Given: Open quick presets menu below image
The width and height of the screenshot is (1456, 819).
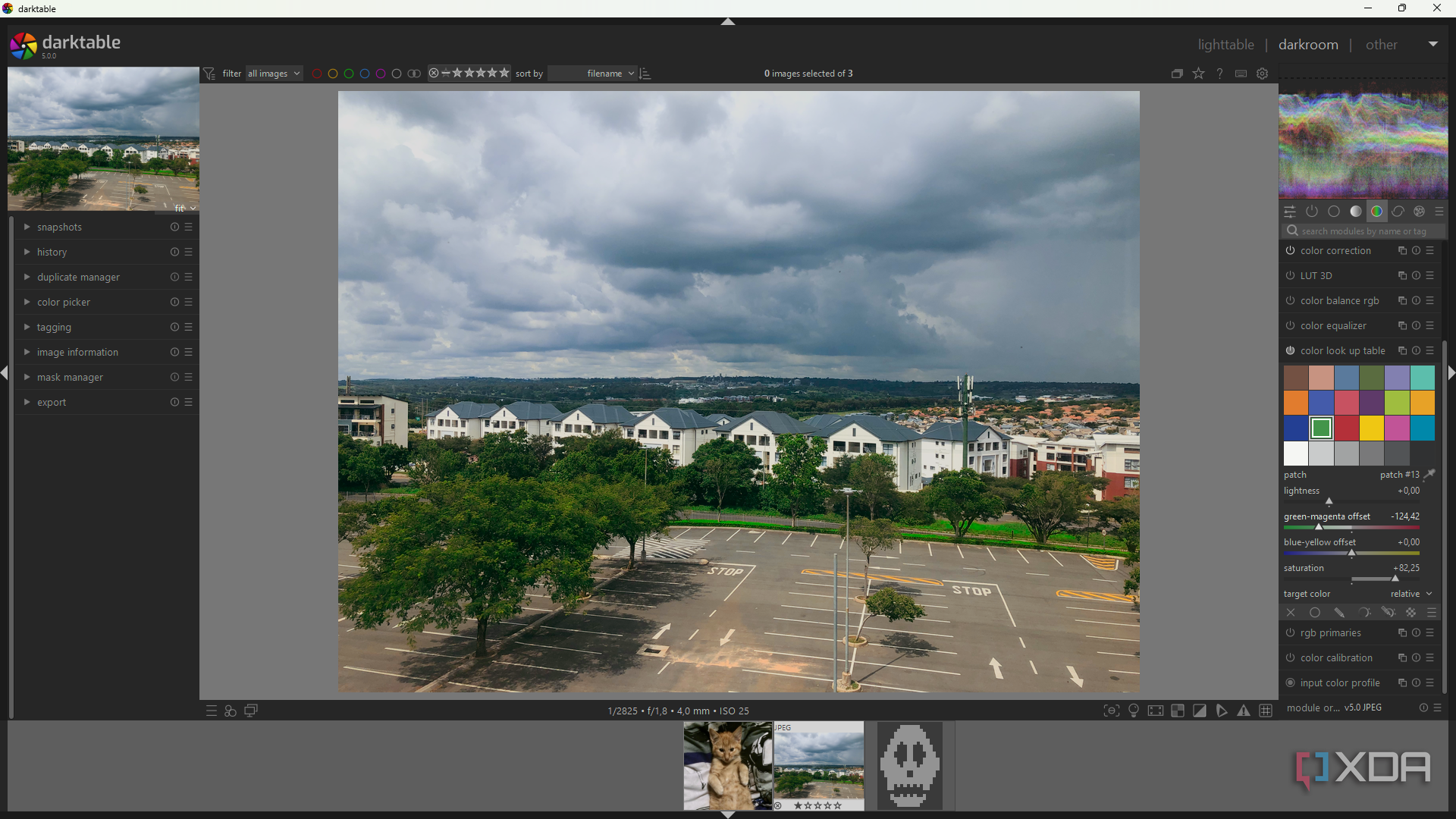Looking at the screenshot, I should 212,711.
